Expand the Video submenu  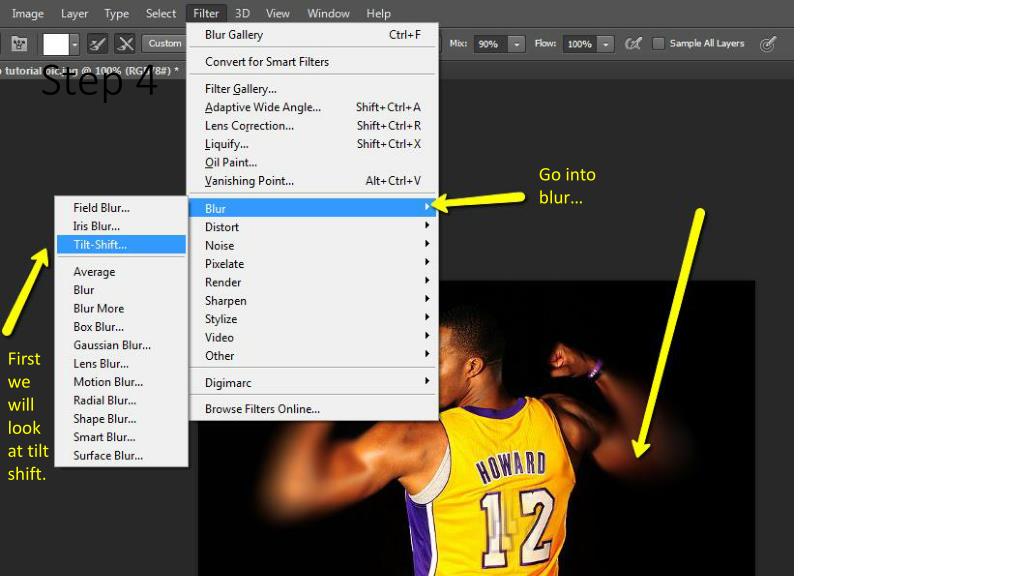313,337
